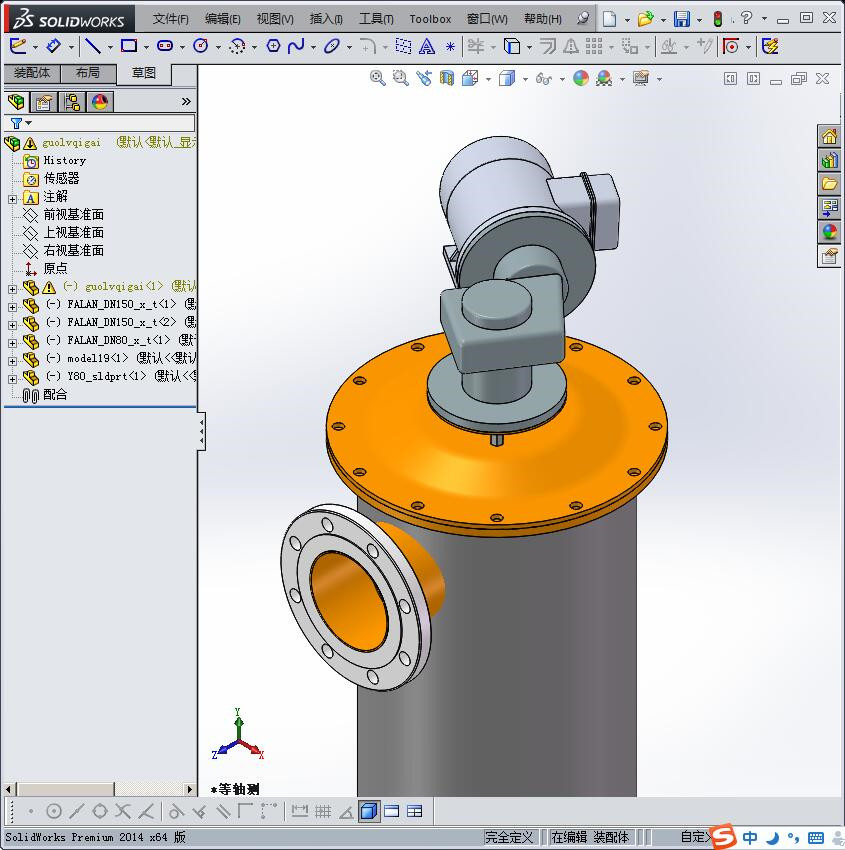
Task: Open the 插入(I) menu
Action: pos(326,19)
